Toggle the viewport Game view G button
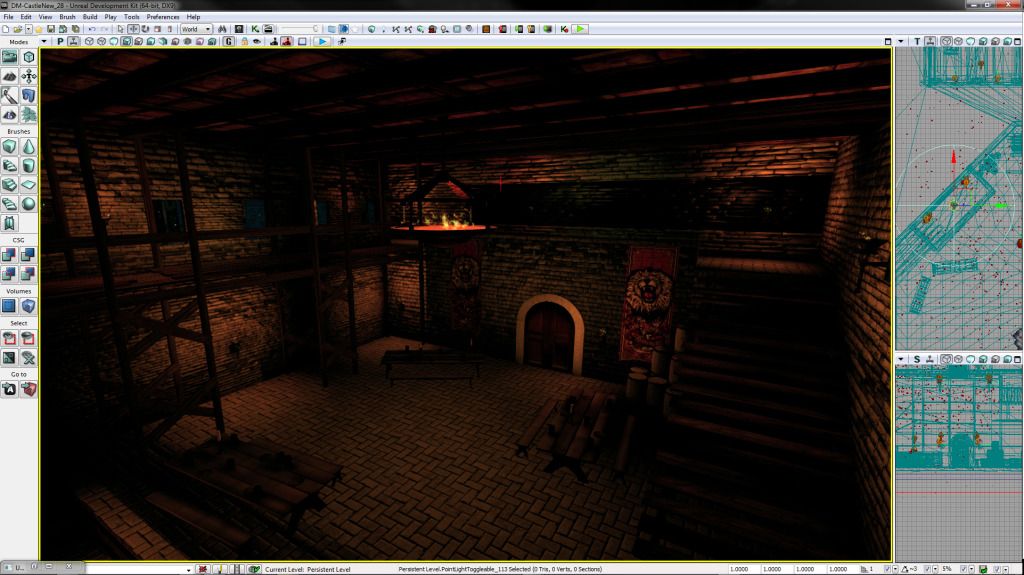 pyautogui.click(x=229, y=42)
